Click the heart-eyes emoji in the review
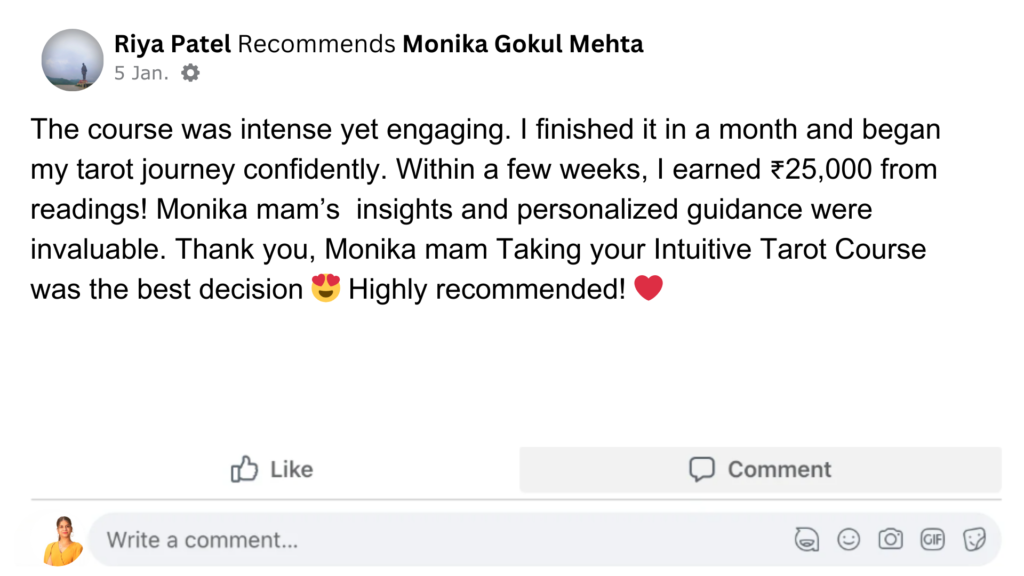The height and width of the screenshot is (576, 1024). pos(326,289)
